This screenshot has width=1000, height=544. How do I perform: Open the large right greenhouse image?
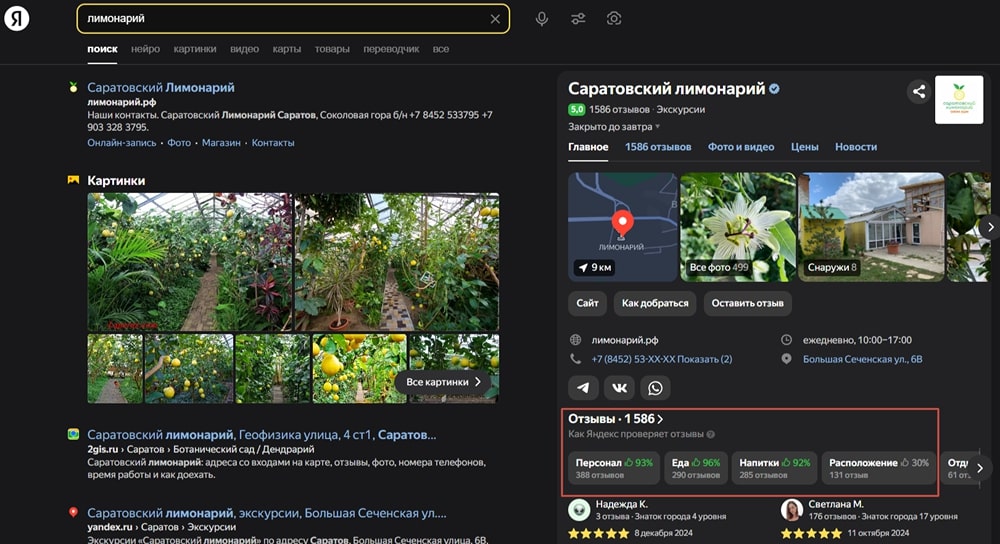point(397,262)
